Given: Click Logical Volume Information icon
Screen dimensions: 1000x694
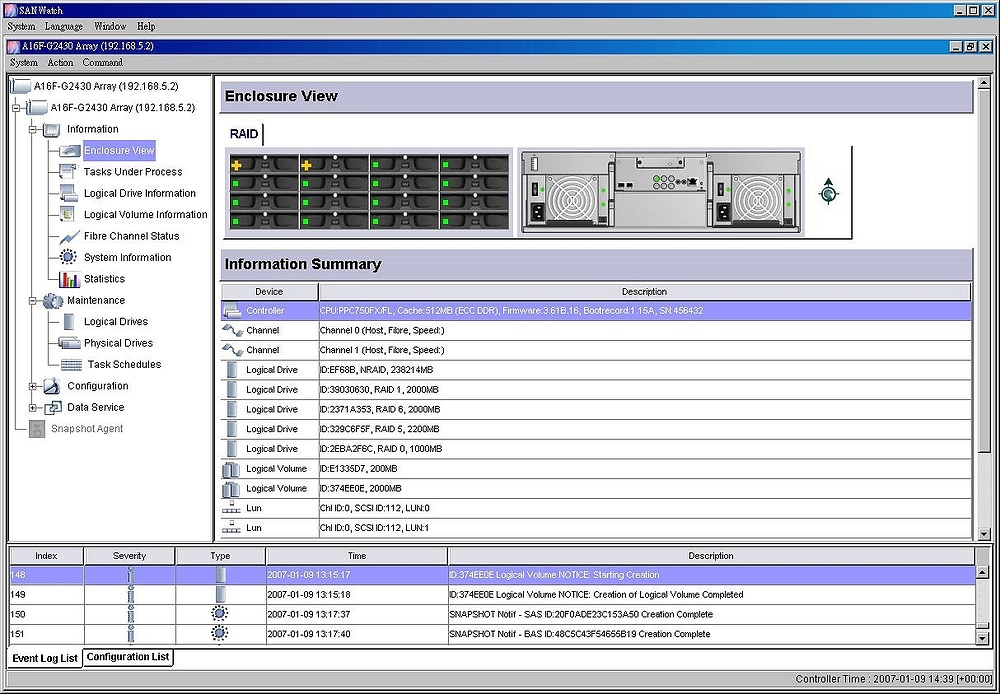Looking at the screenshot, I should [68, 214].
